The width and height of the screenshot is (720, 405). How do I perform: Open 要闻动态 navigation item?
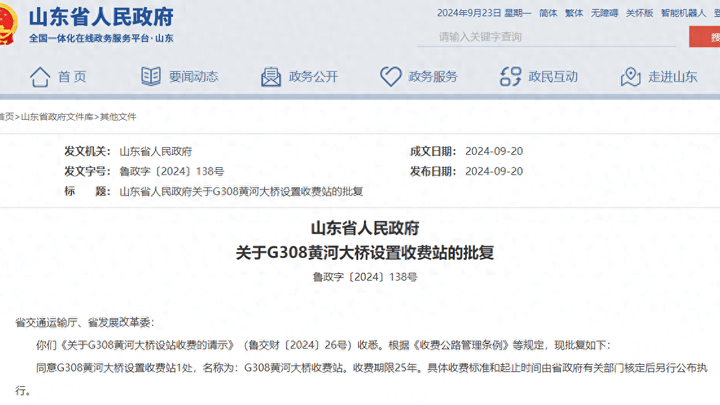pos(193,77)
